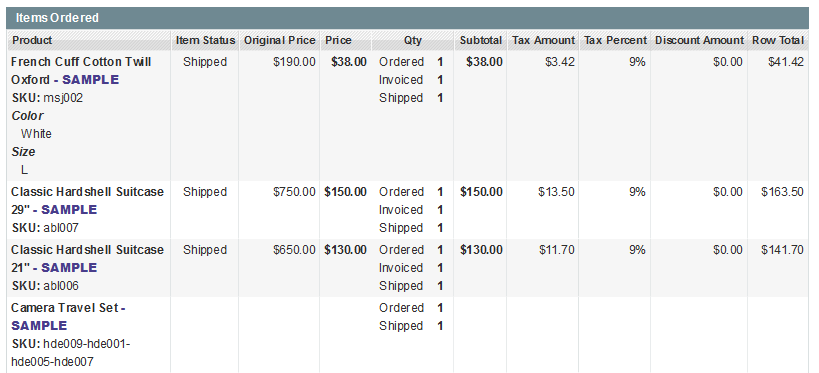819x373 pixels.
Task: Click SKU abl007 text
Action: click(45, 228)
